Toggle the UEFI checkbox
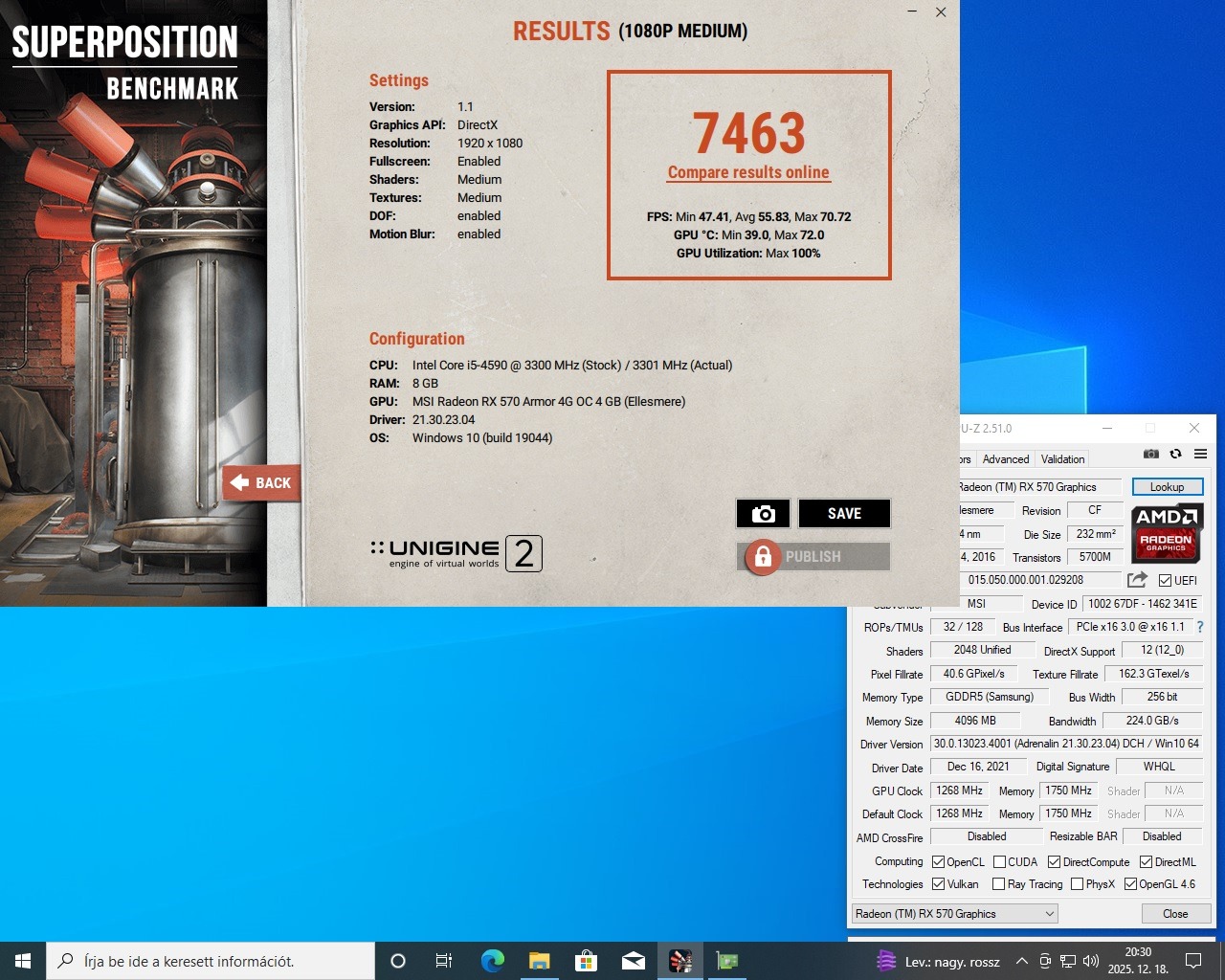Viewport: 1225px width, 980px height. (1165, 580)
